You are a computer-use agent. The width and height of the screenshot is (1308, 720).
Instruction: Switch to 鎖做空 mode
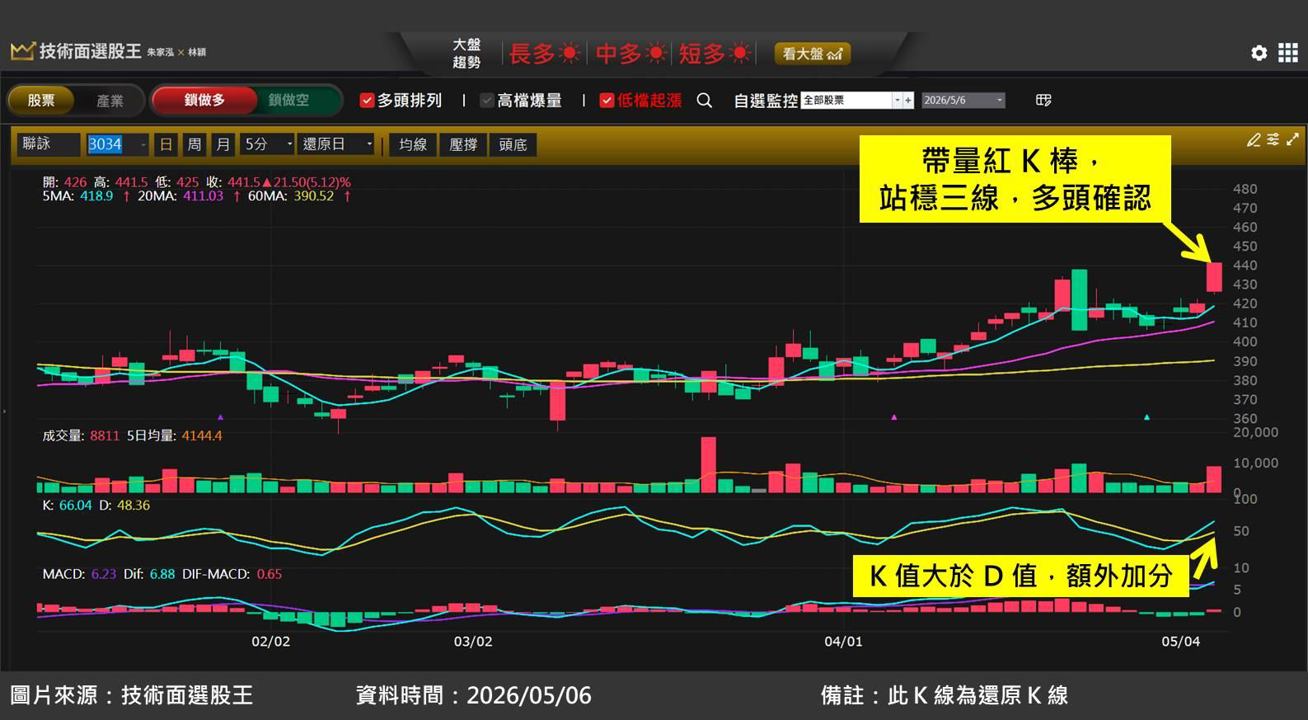(289, 100)
